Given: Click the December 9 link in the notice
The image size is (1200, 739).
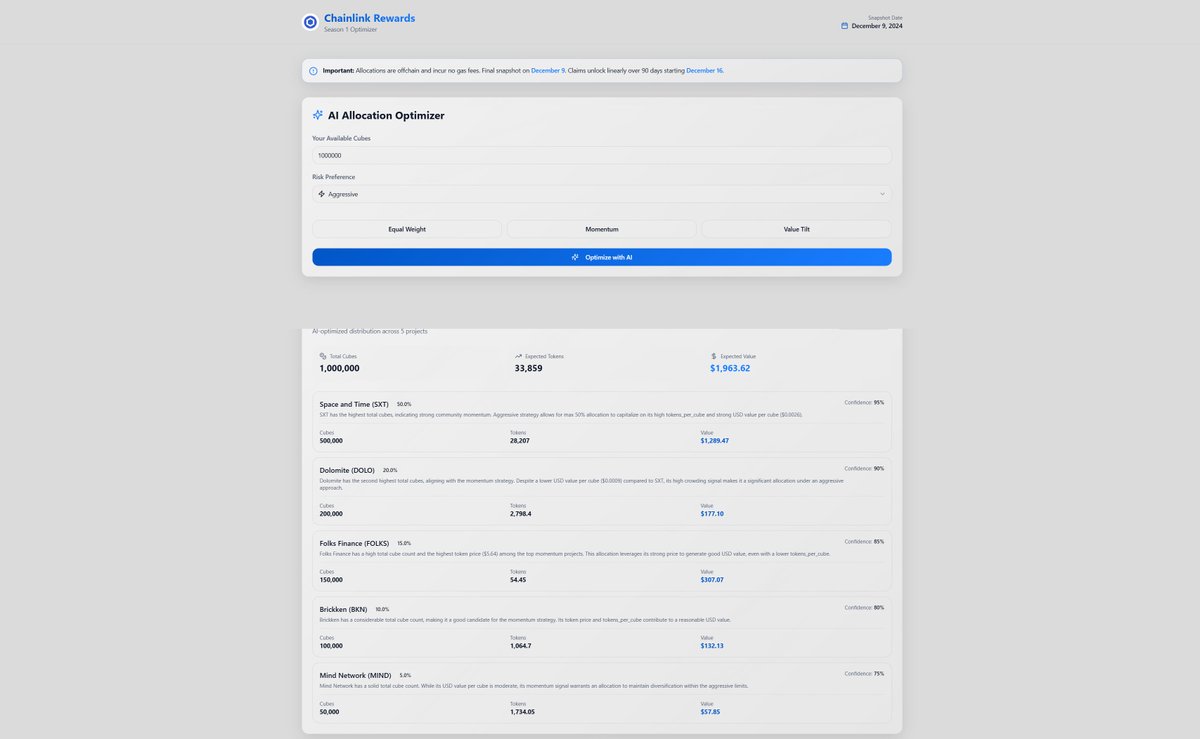Looking at the screenshot, I should coord(548,71).
